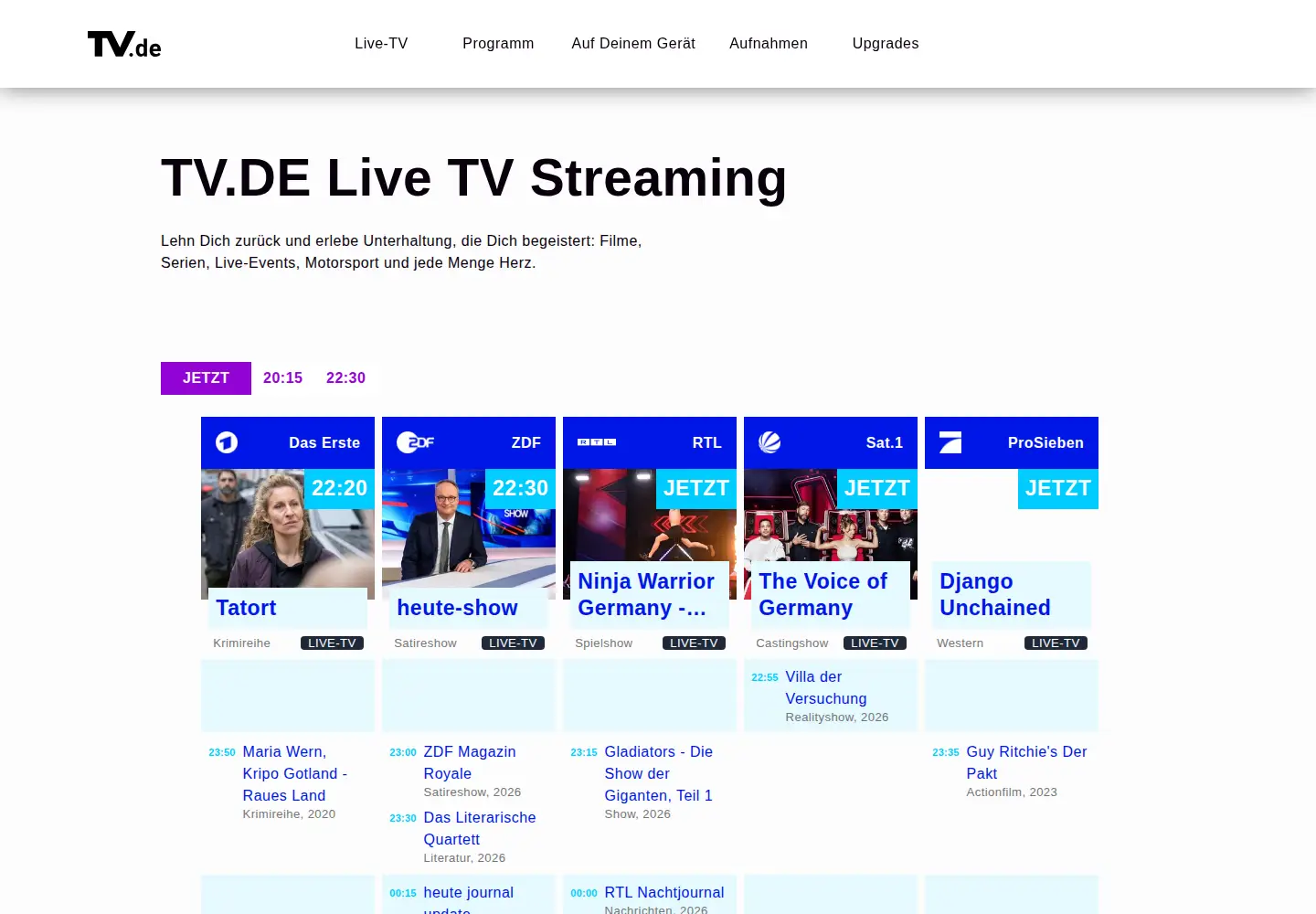1316x914 pixels.
Task: Click LIVE-TV badge beside Spielshow
Action: click(x=694, y=643)
